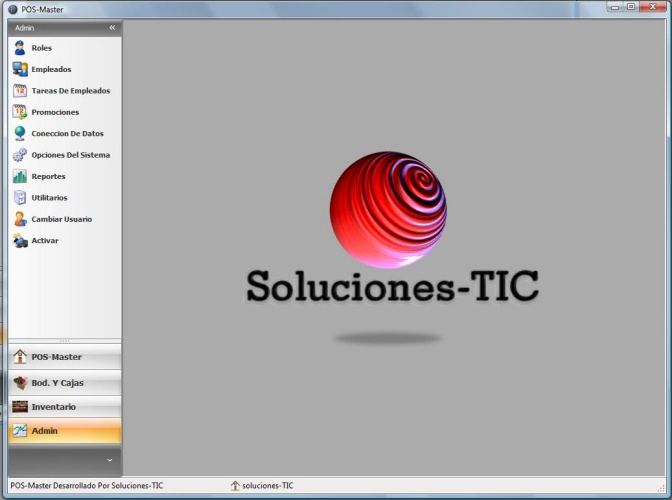
Task: Select the Utilitarios entry
Action: (x=49, y=198)
